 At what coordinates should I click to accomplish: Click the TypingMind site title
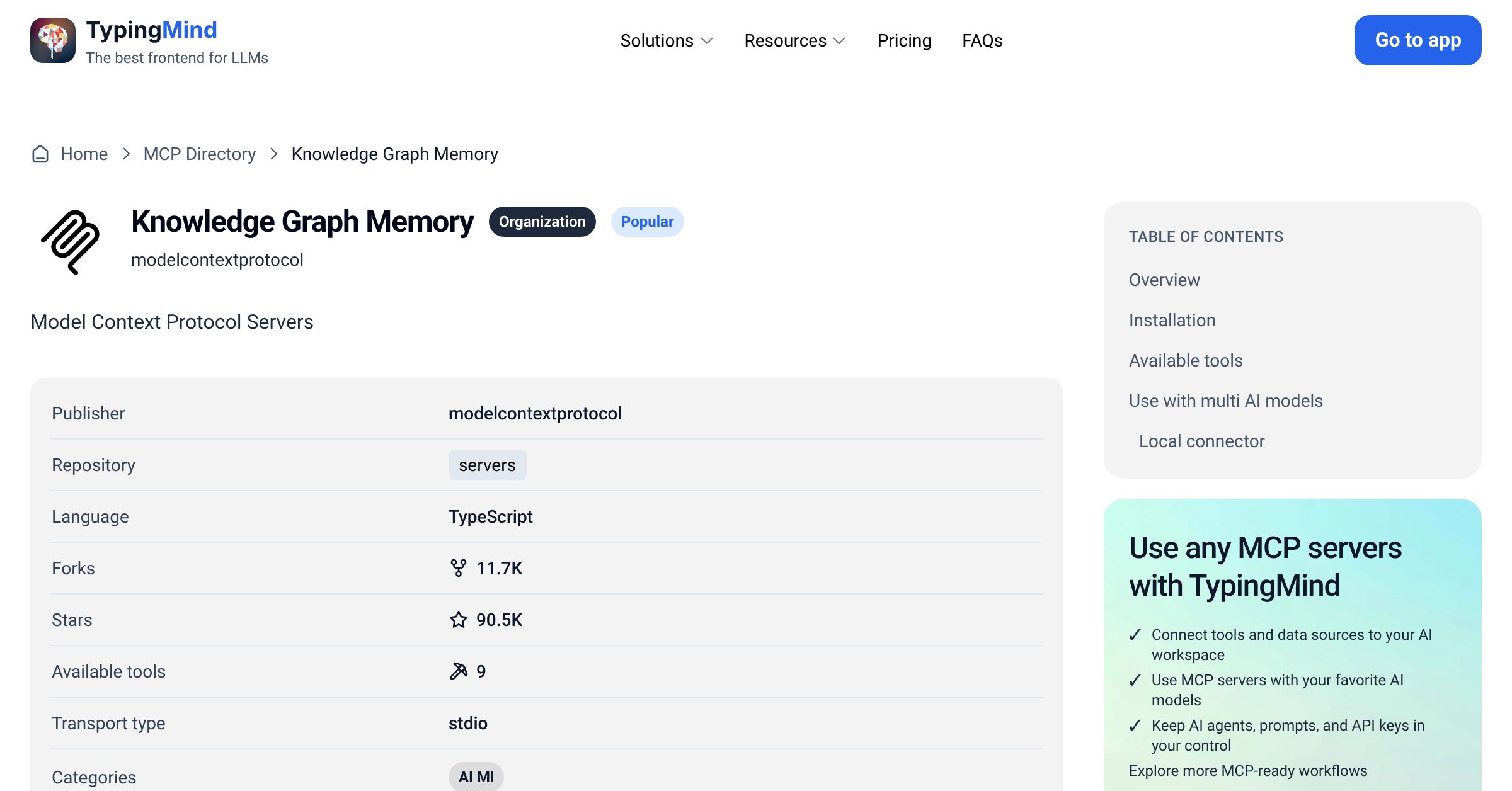151,30
